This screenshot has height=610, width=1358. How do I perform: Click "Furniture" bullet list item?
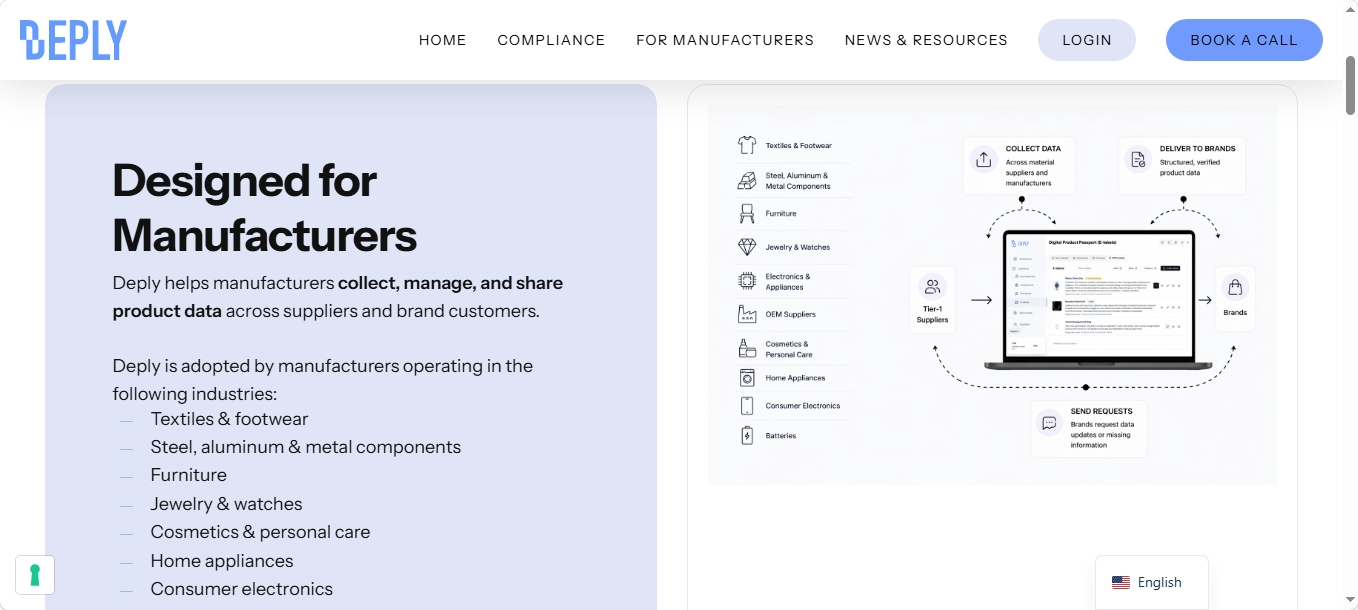[189, 475]
